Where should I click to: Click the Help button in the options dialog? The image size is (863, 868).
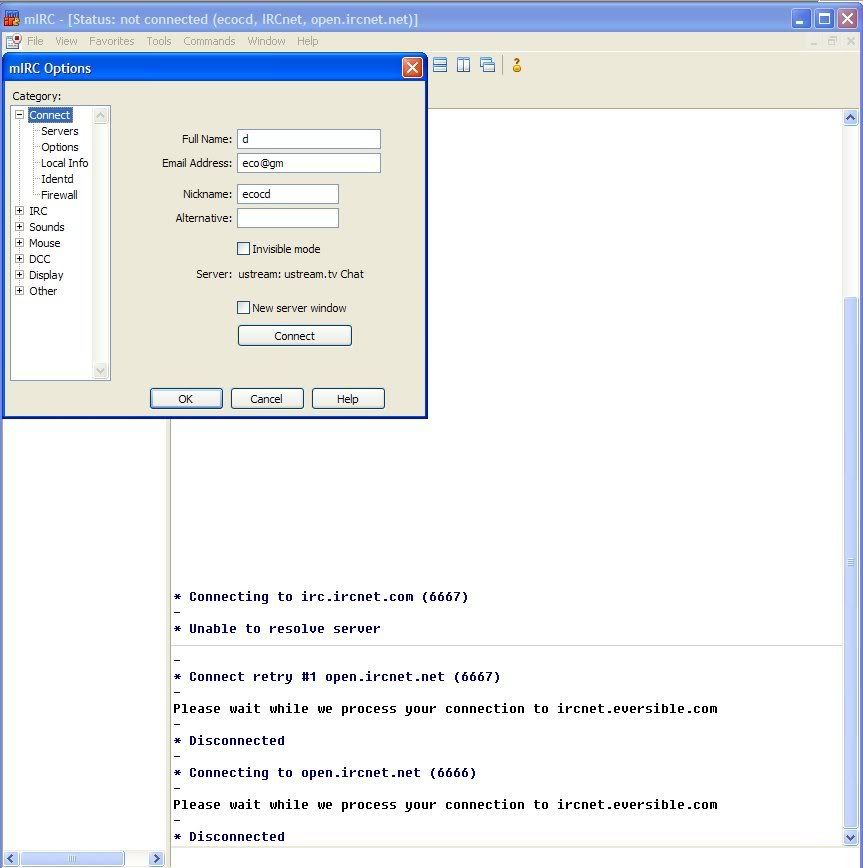click(348, 399)
